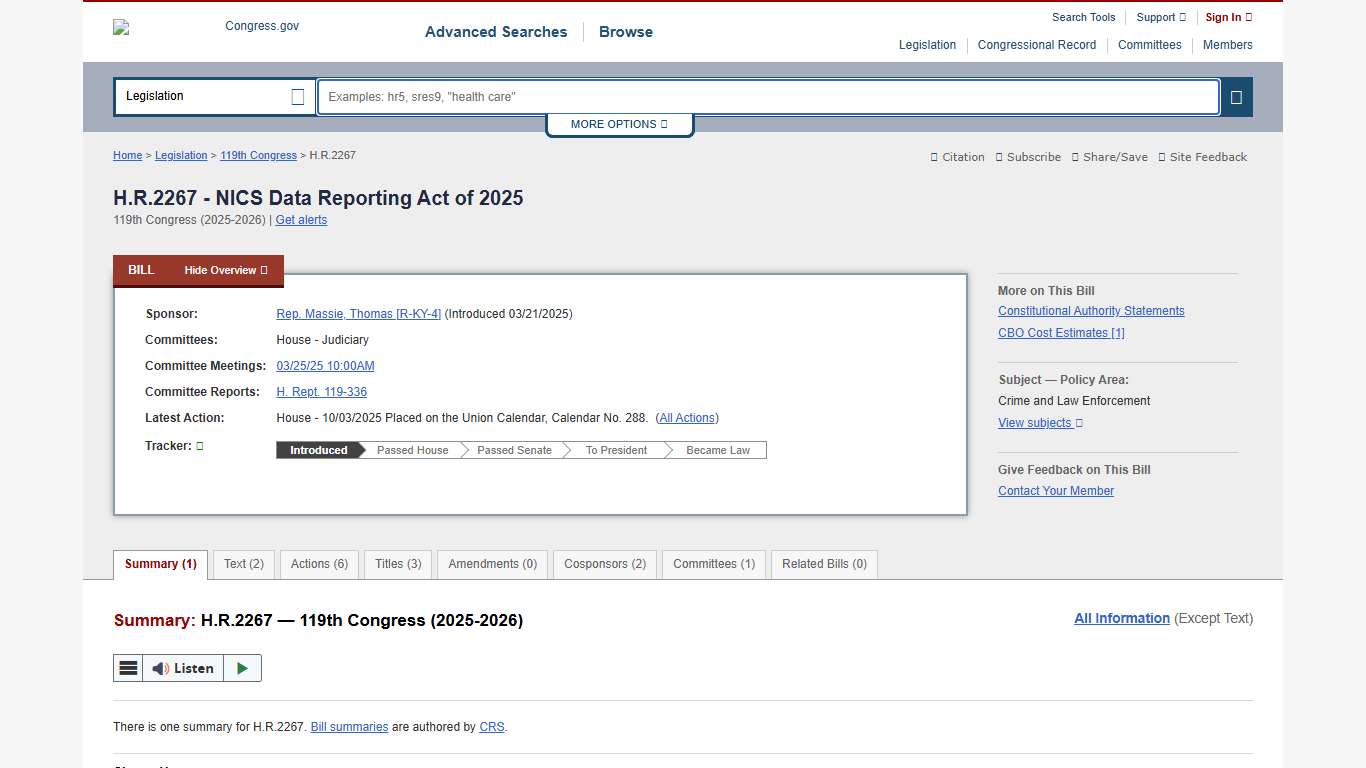The height and width of the screenshot is (768, 1366).
Task: Follow the Rep. Massie, Thomas sponsor link
Action: [358, 313]
